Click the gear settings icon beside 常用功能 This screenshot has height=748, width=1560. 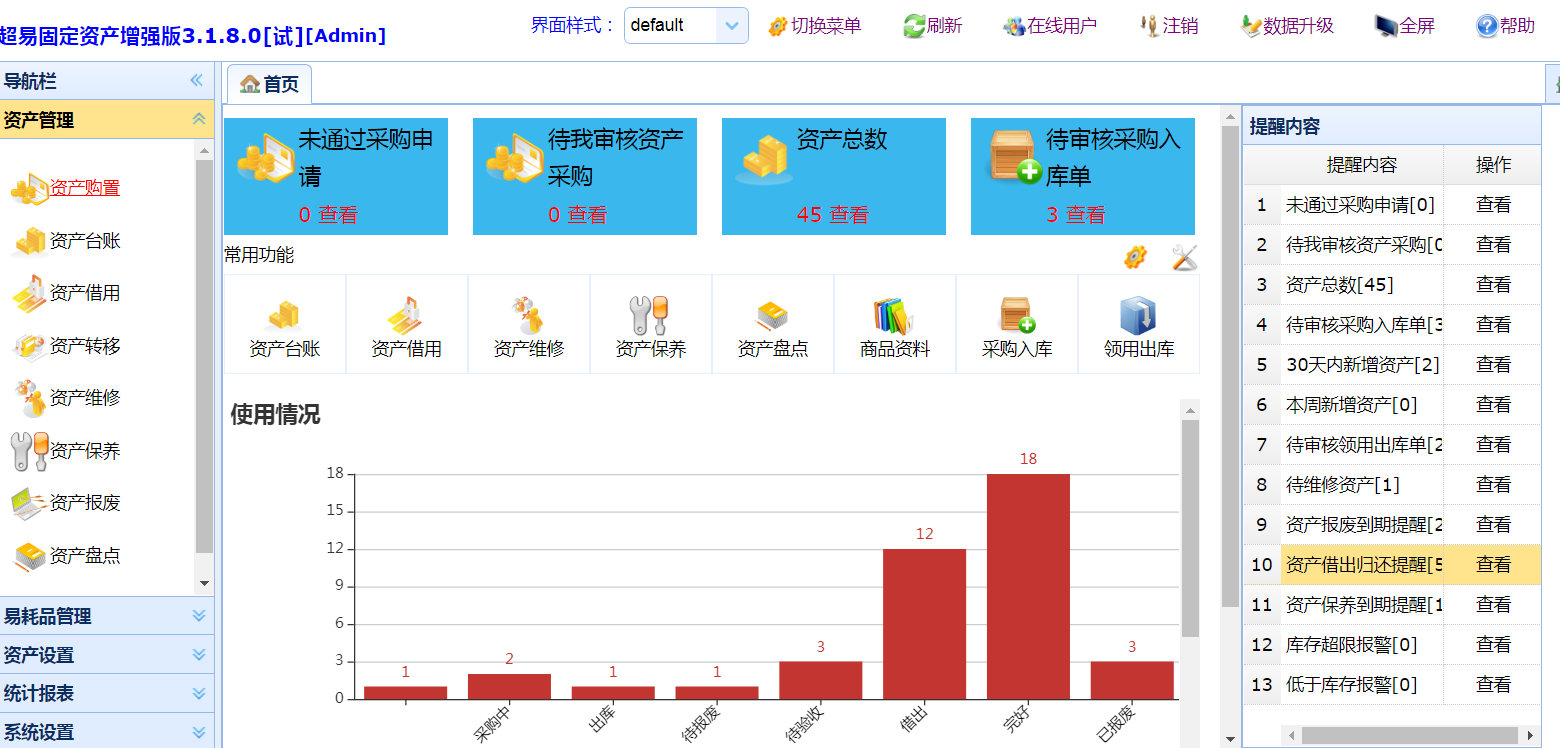point(1135,257)
